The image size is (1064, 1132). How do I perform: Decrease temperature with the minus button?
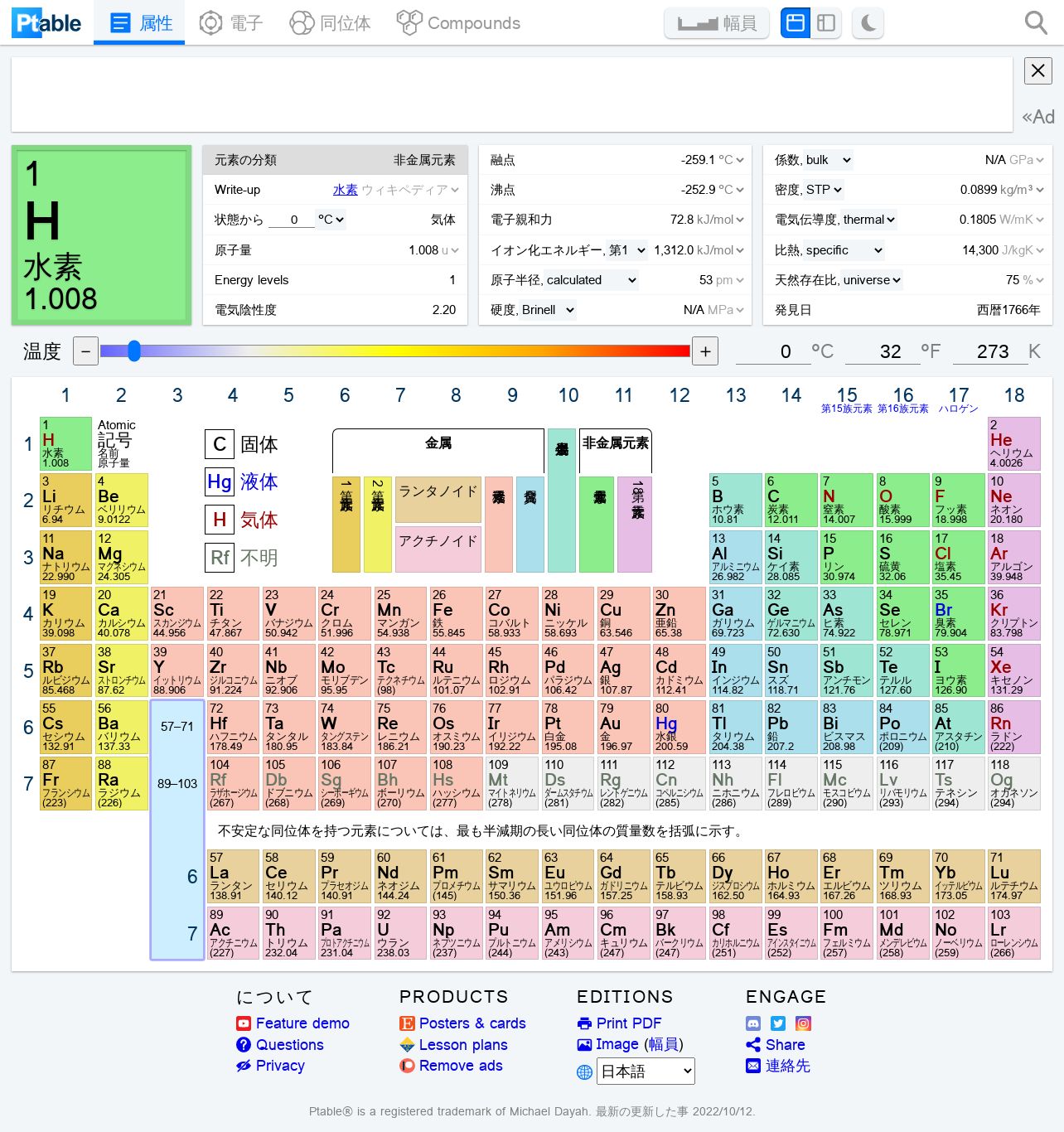(85, 351)
